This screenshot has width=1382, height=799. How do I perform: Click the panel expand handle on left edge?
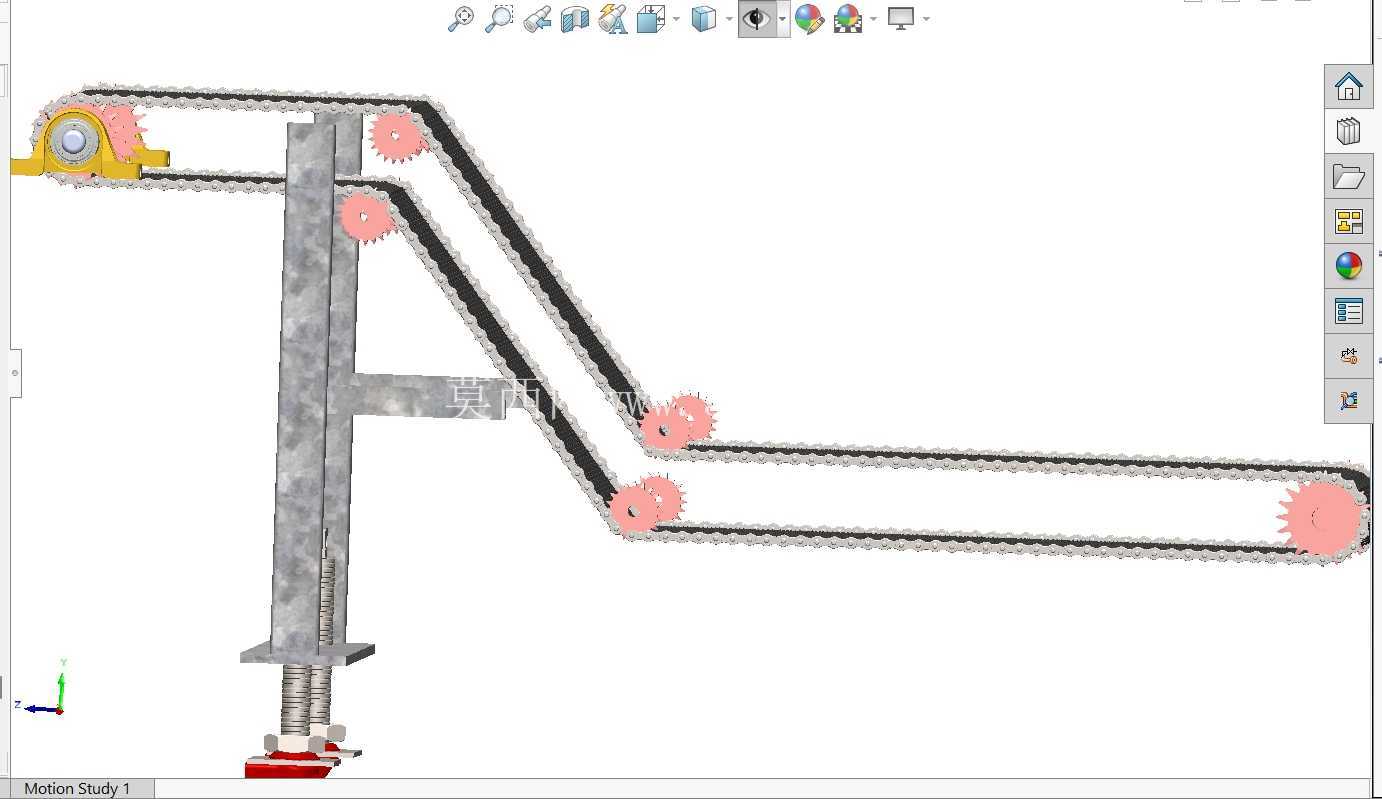pos(15,372)
